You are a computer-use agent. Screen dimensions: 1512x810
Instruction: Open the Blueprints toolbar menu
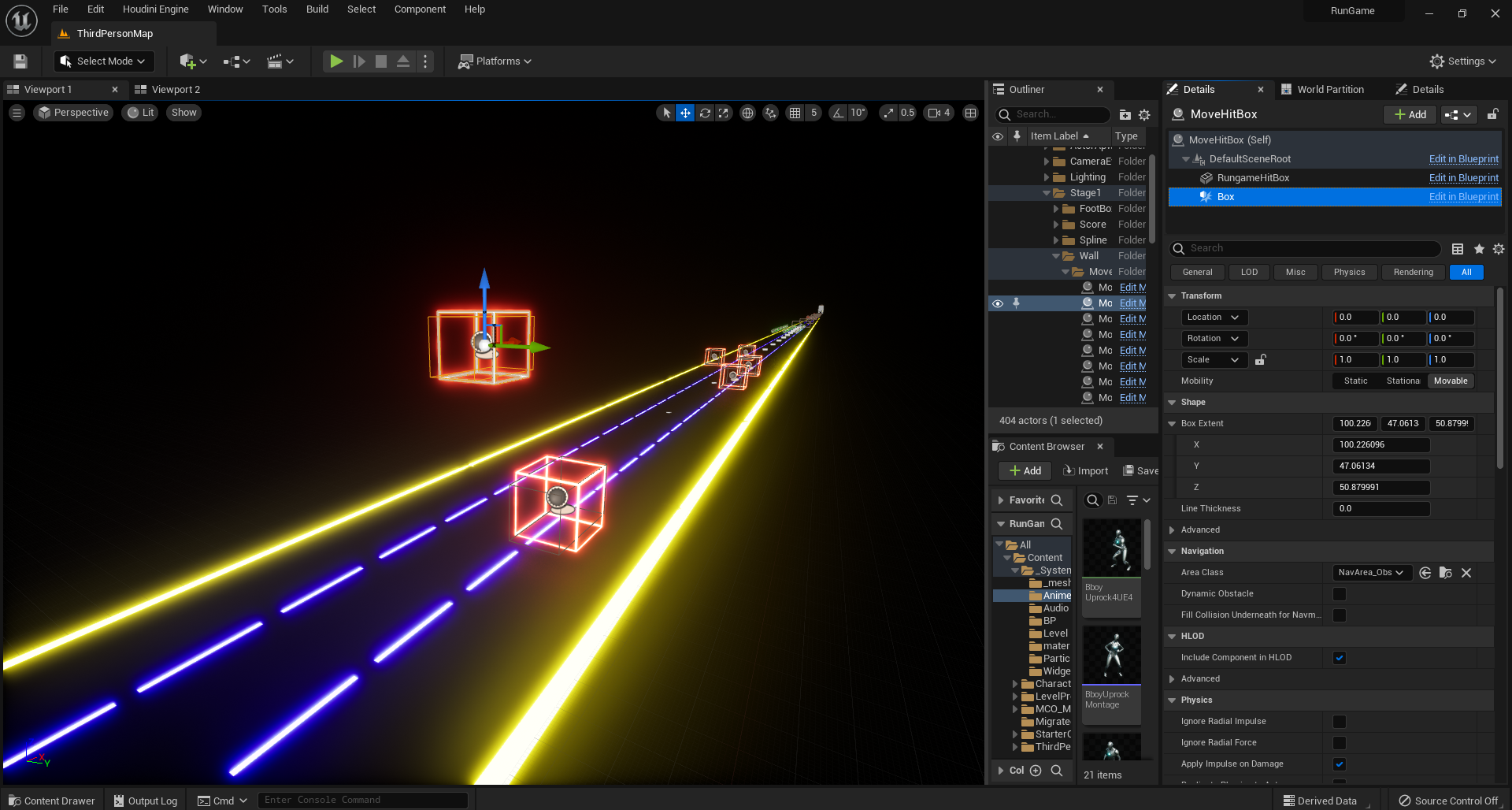coord(236,61)
